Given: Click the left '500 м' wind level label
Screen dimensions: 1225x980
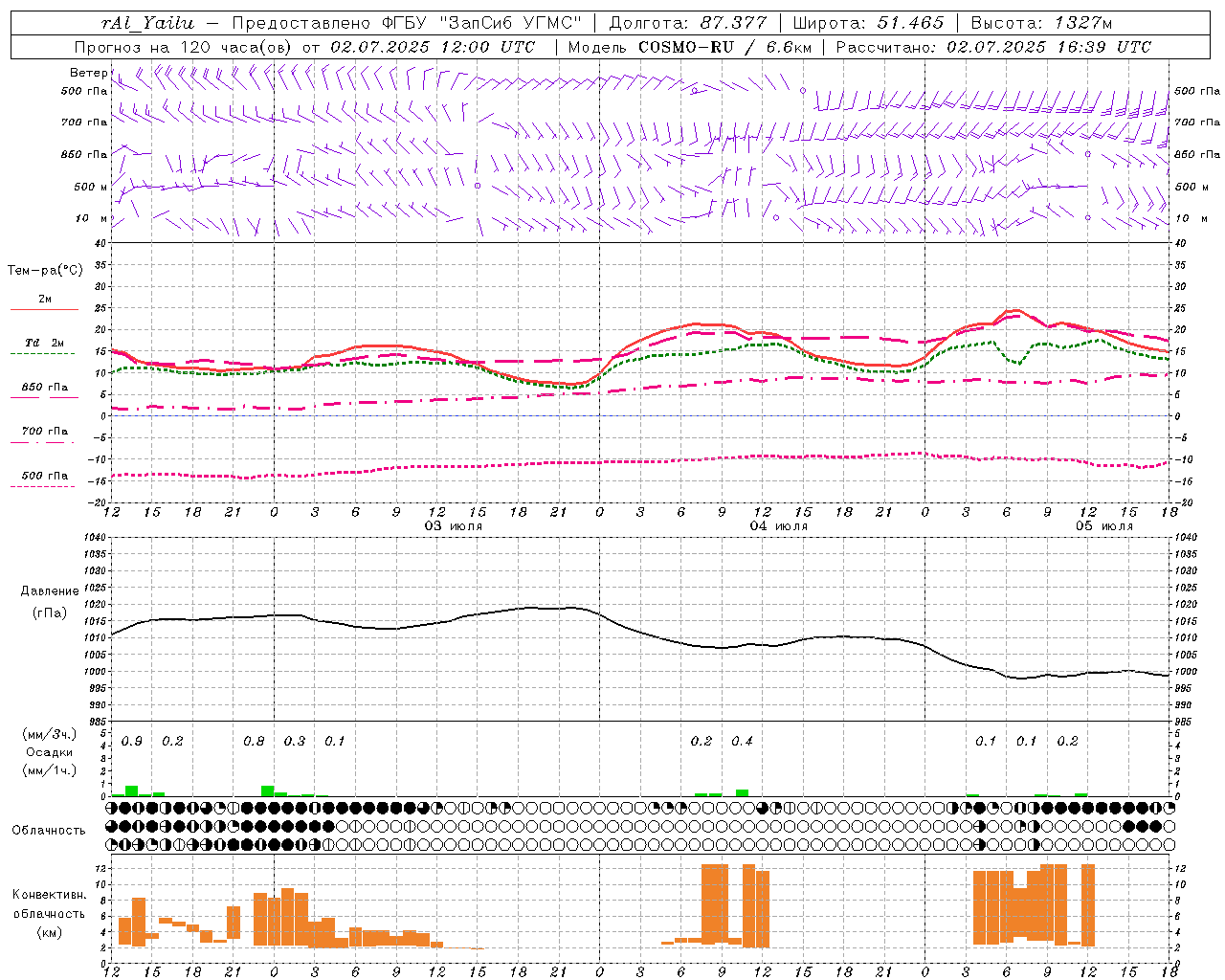Looking at the screenshot, I should [91, 187].
